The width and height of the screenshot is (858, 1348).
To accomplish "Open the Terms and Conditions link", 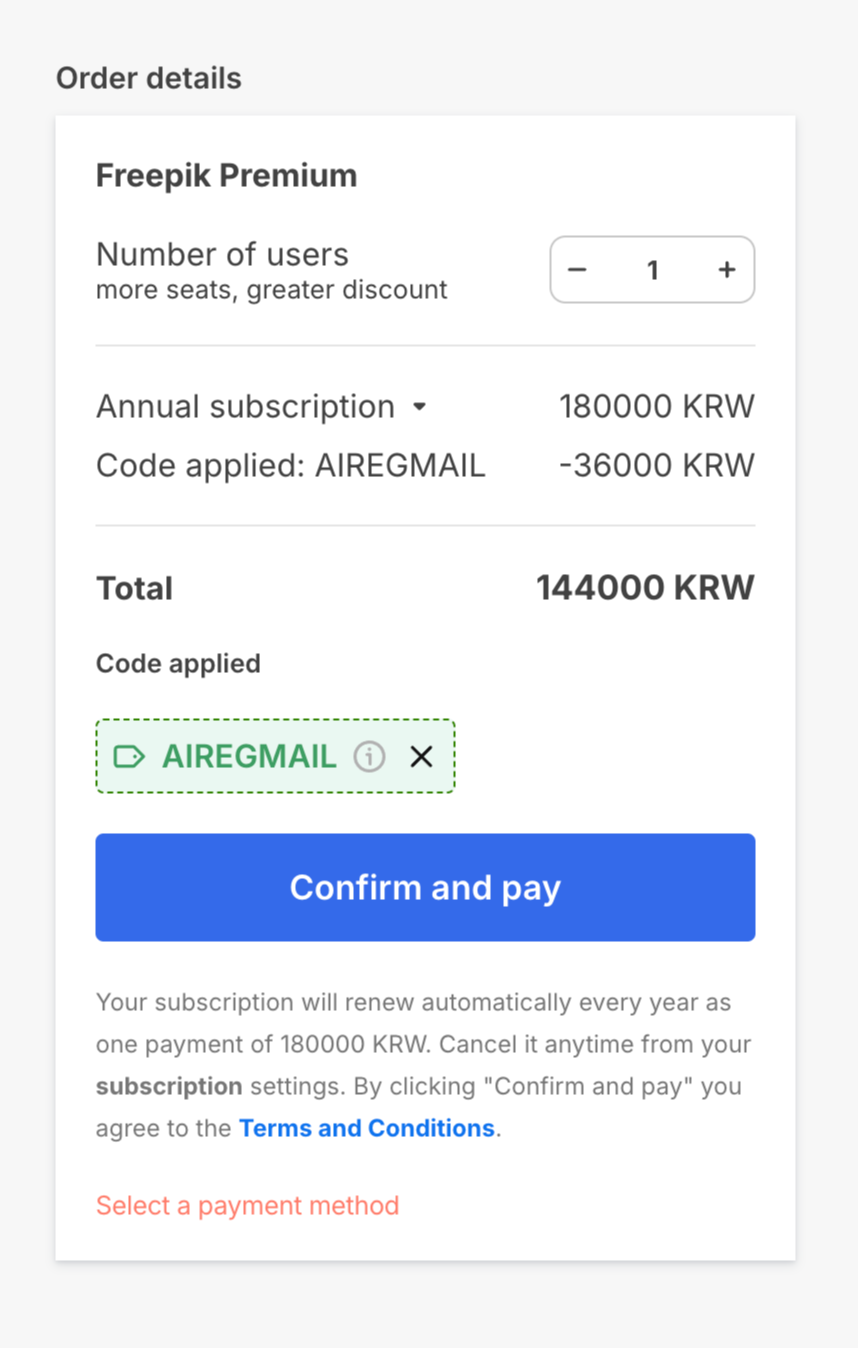I will tap(366, 1128).
